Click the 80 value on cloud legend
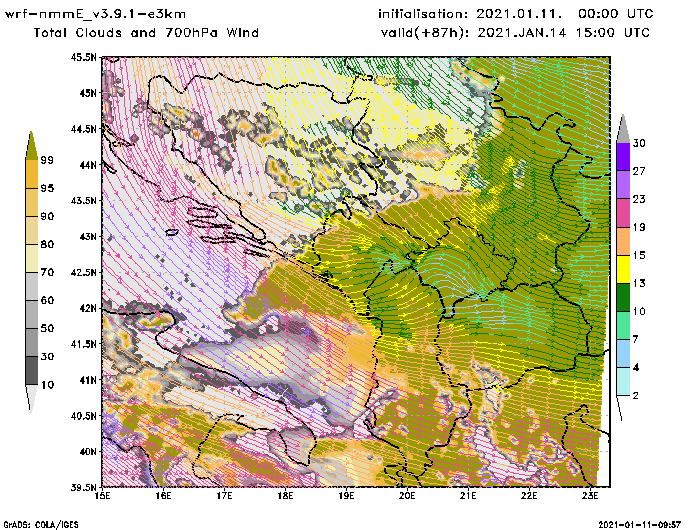This screenshot has width=700, height=530. click(x=47, y=244)
